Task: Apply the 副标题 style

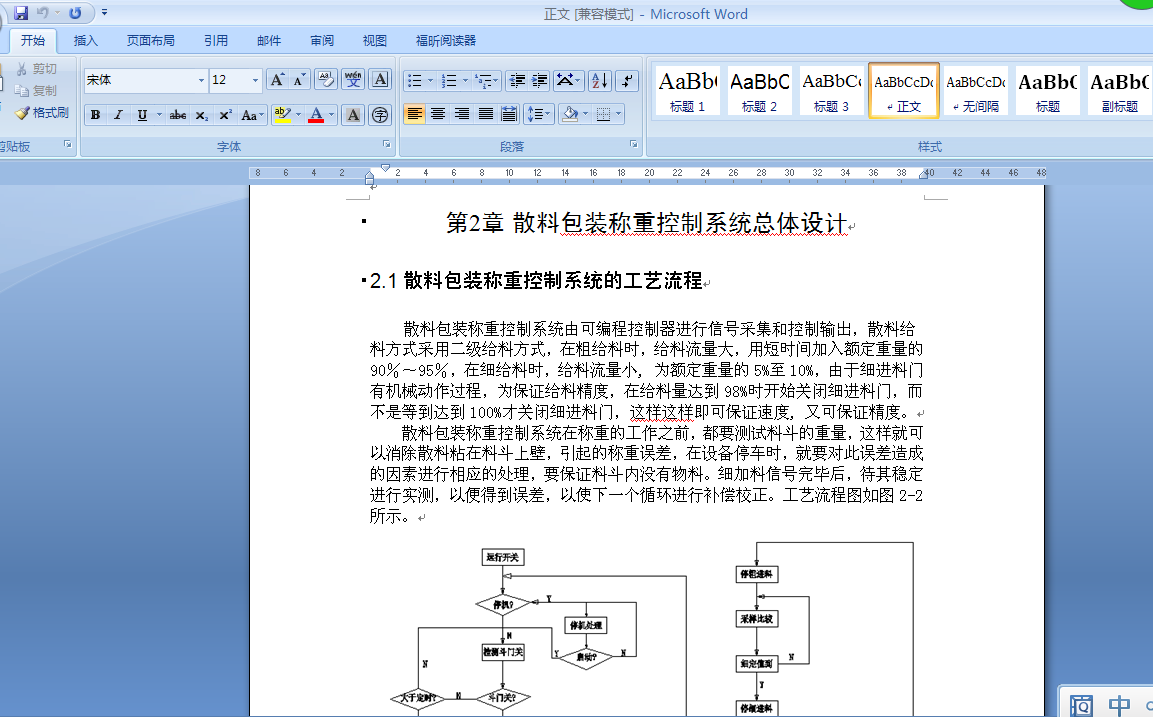Action: (x=1120, y=90)
